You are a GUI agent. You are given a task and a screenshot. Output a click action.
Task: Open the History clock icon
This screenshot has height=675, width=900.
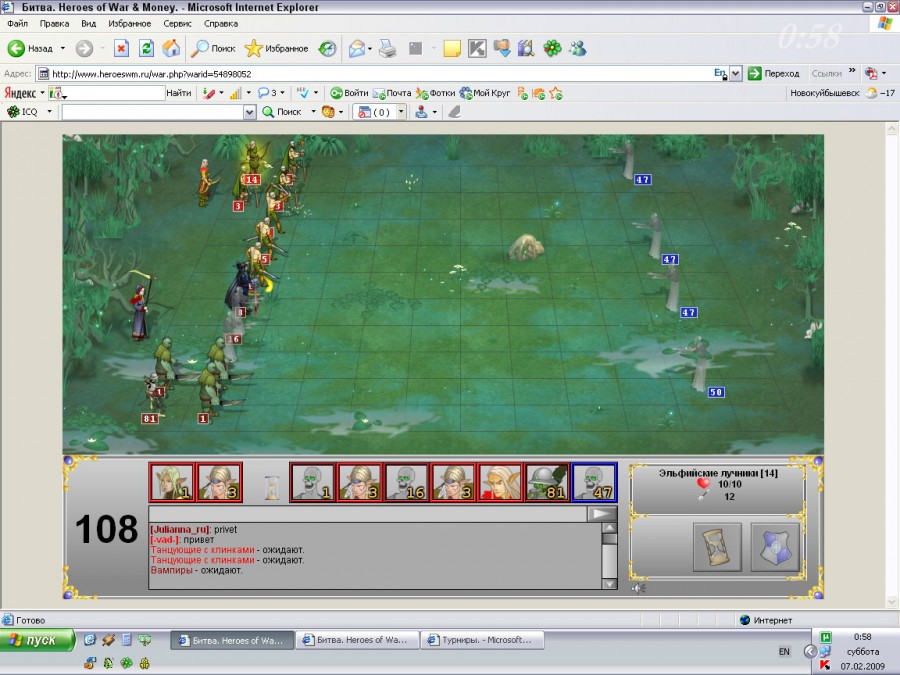coord(328,49)
